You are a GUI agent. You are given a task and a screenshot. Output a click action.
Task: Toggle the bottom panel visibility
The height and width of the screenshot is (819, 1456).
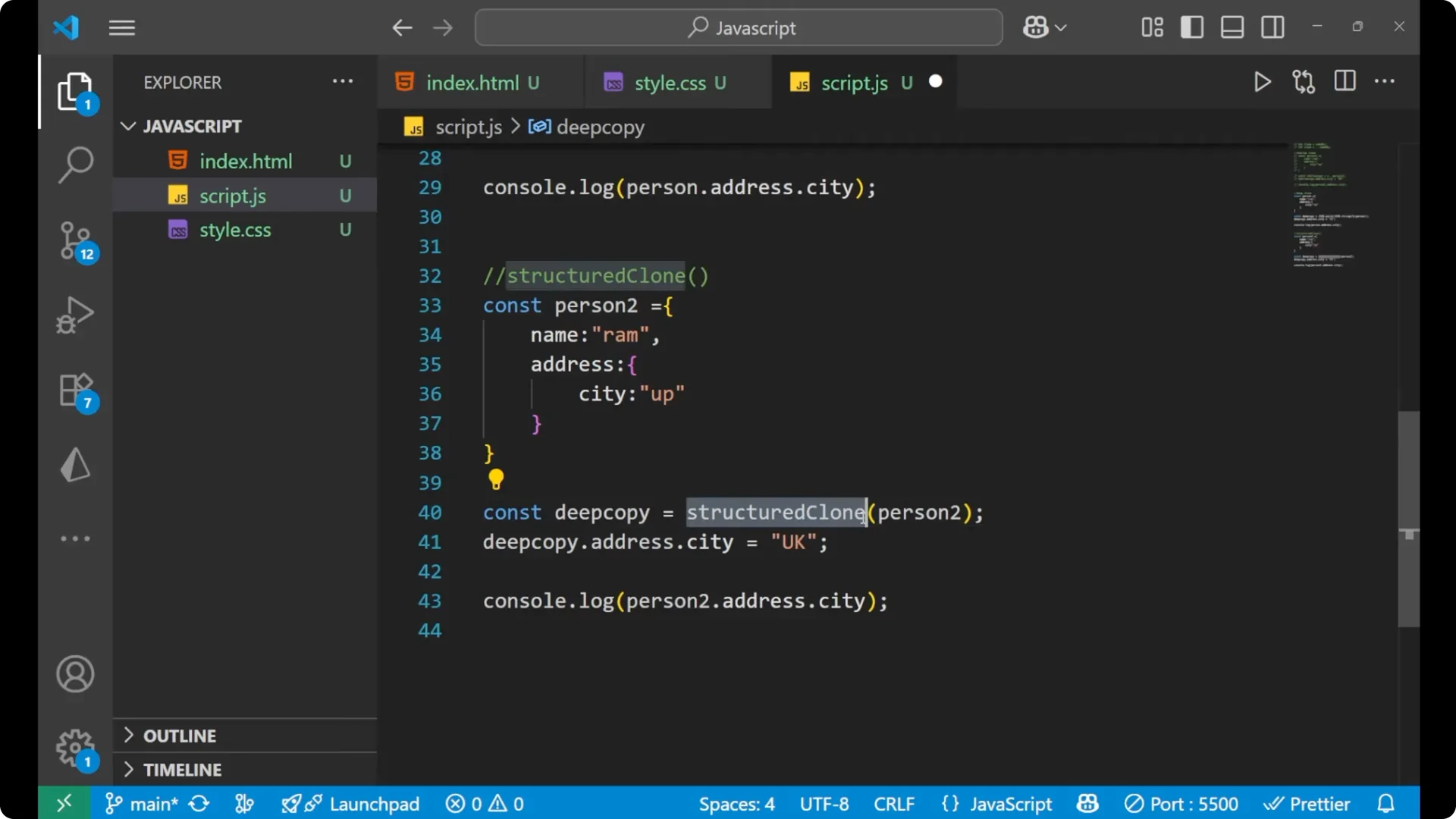click(1232, 27)
